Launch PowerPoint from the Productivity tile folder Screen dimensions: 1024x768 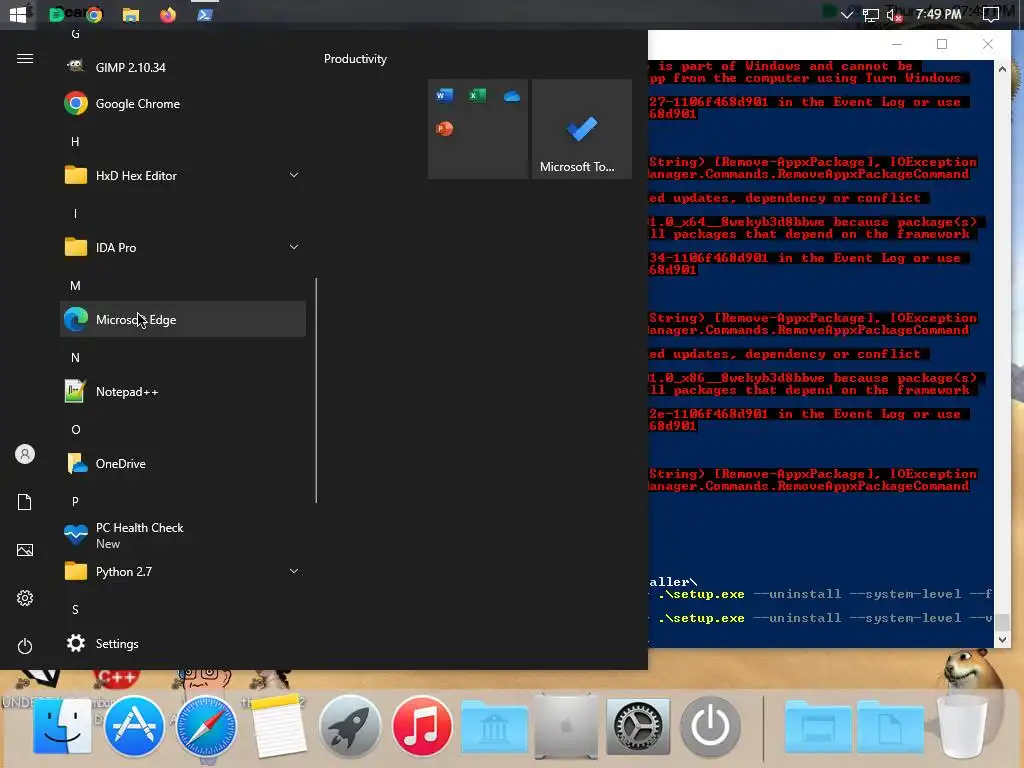point(444,129)
